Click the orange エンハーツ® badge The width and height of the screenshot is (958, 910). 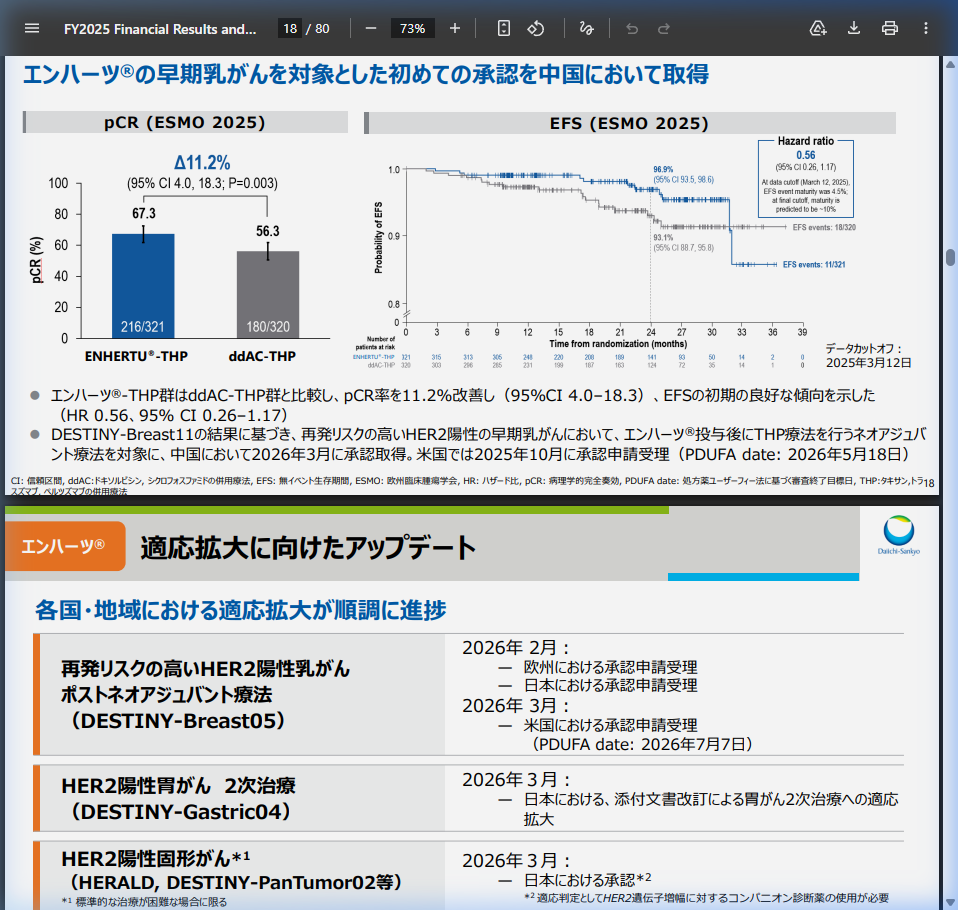point(65,546)
